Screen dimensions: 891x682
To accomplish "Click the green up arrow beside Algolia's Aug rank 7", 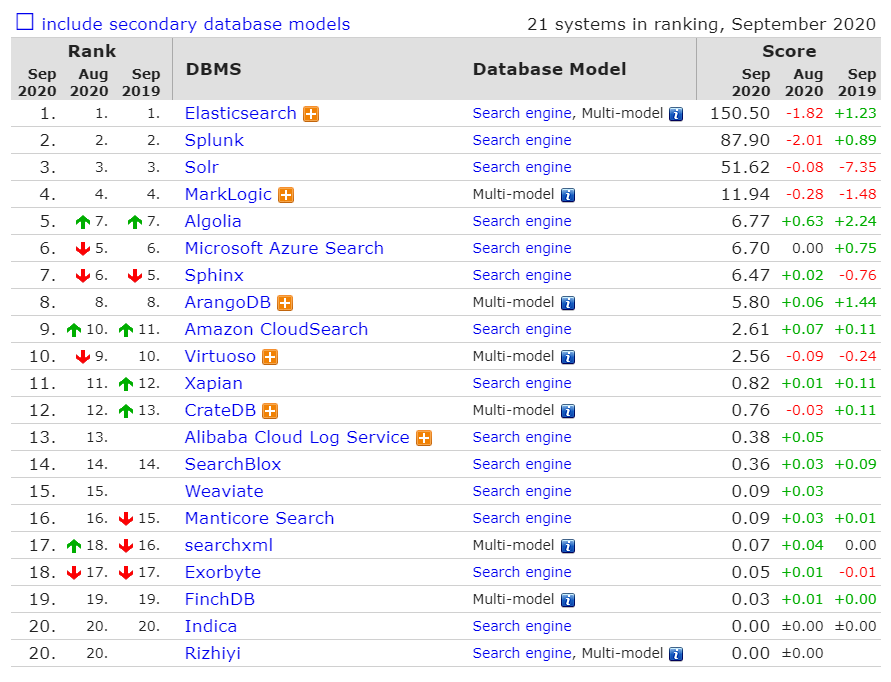I will [x=83, y=222].
